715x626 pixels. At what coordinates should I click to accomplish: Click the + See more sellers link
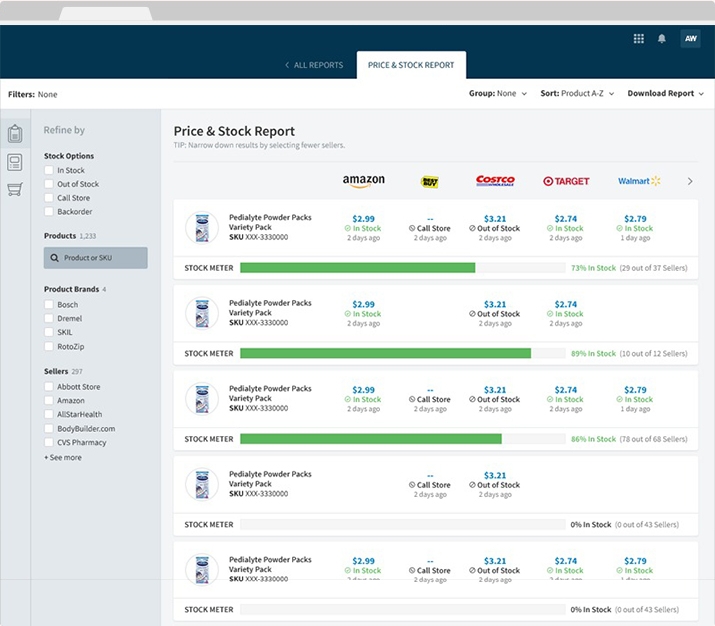[x=63, y=458]
